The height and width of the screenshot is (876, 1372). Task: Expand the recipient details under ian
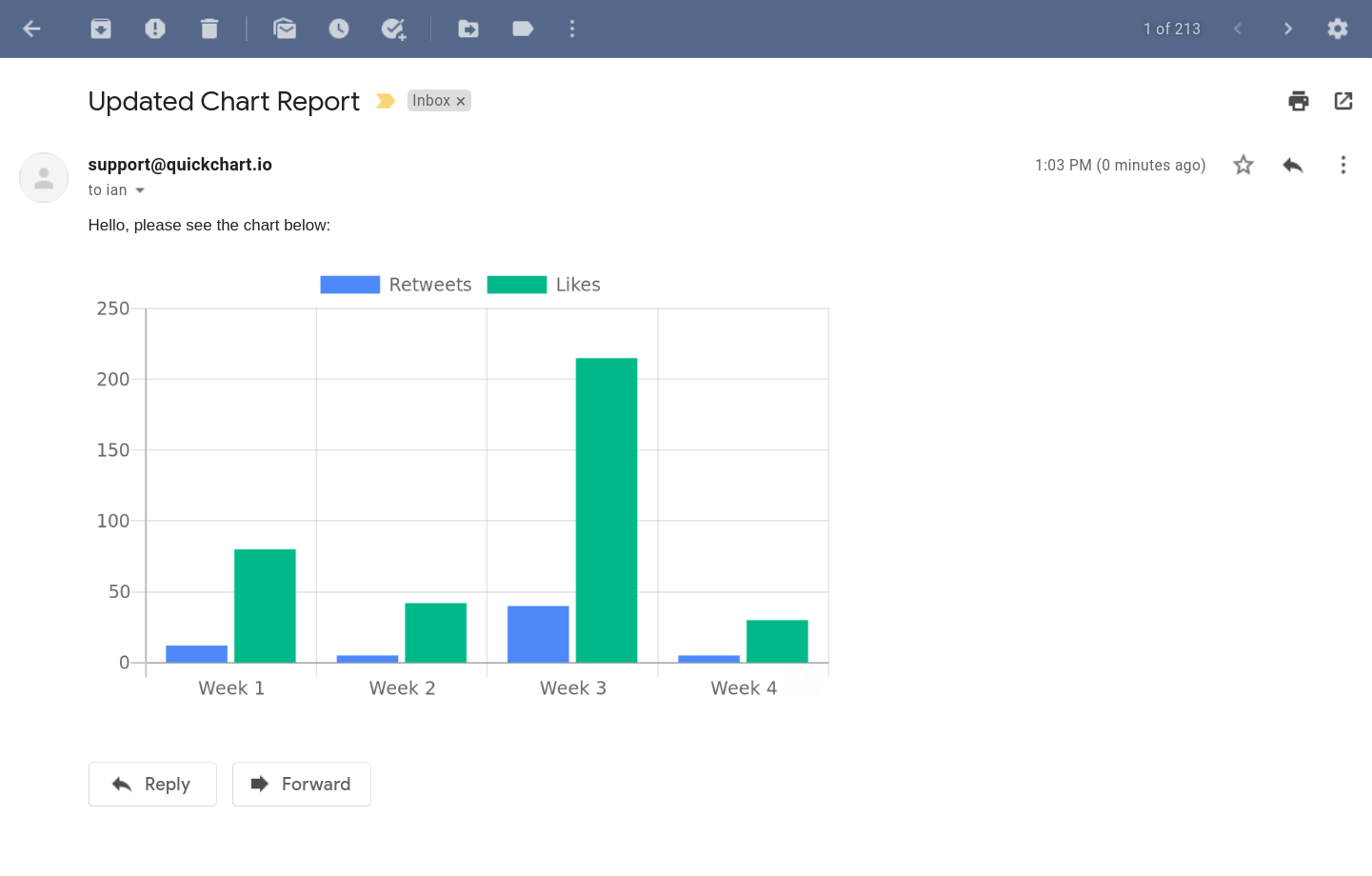click(x=139, y=189)
